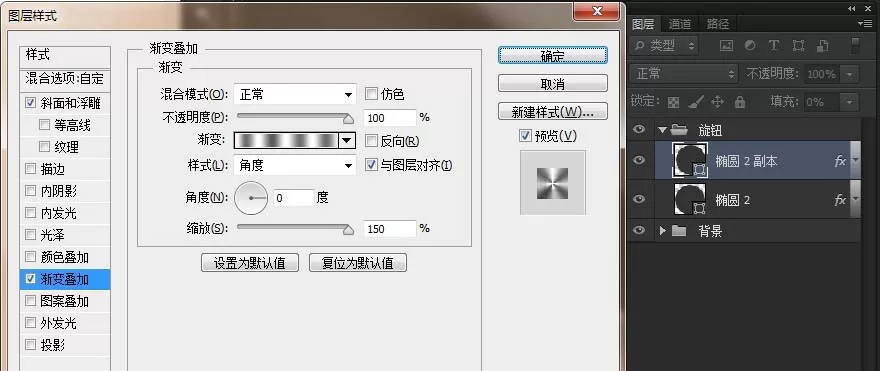Open the Layers panel flyout menu icon
The image size is (880, 371).
click(865, 24)
